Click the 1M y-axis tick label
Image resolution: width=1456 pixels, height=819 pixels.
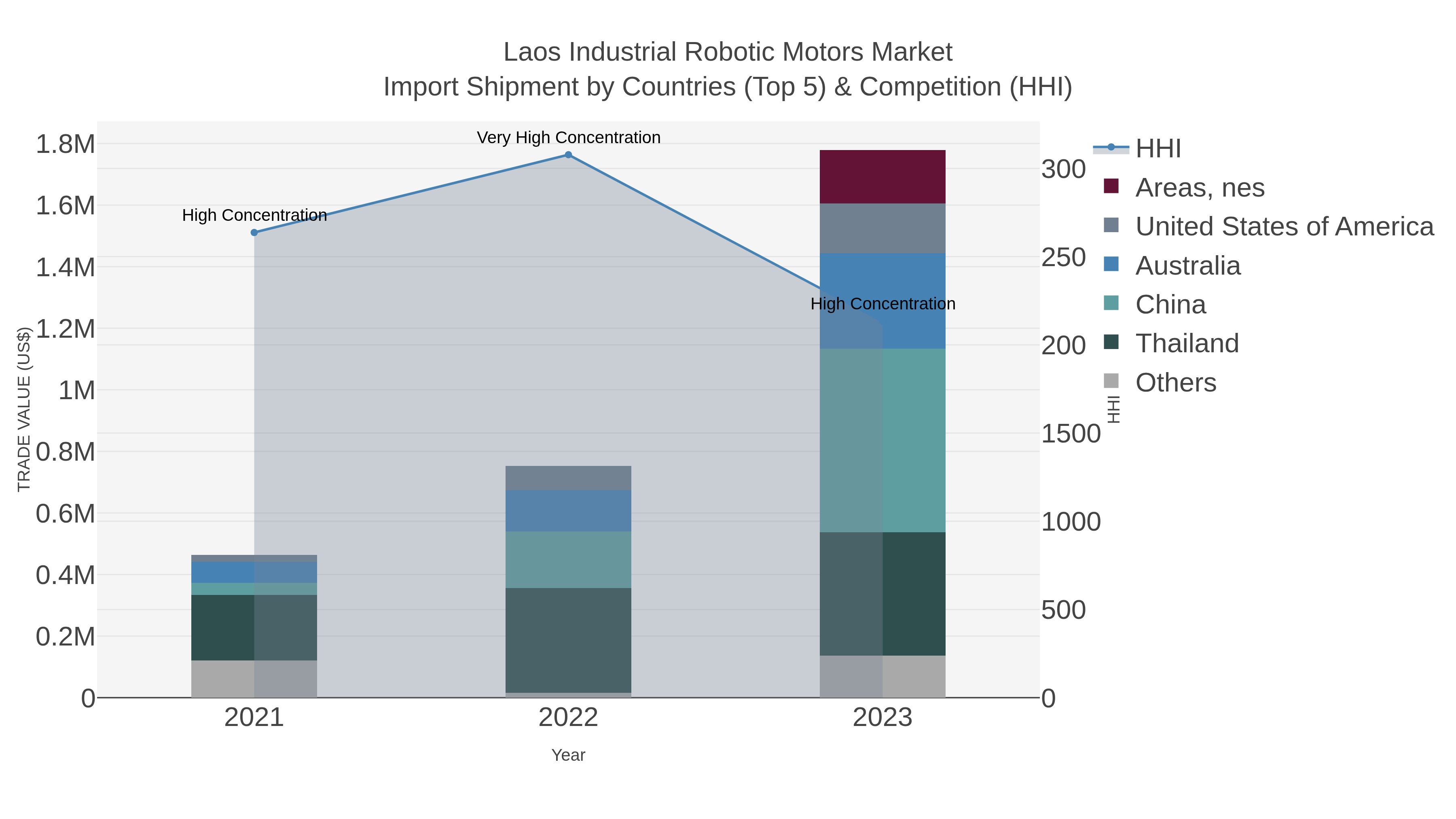(x=77, y=391)
